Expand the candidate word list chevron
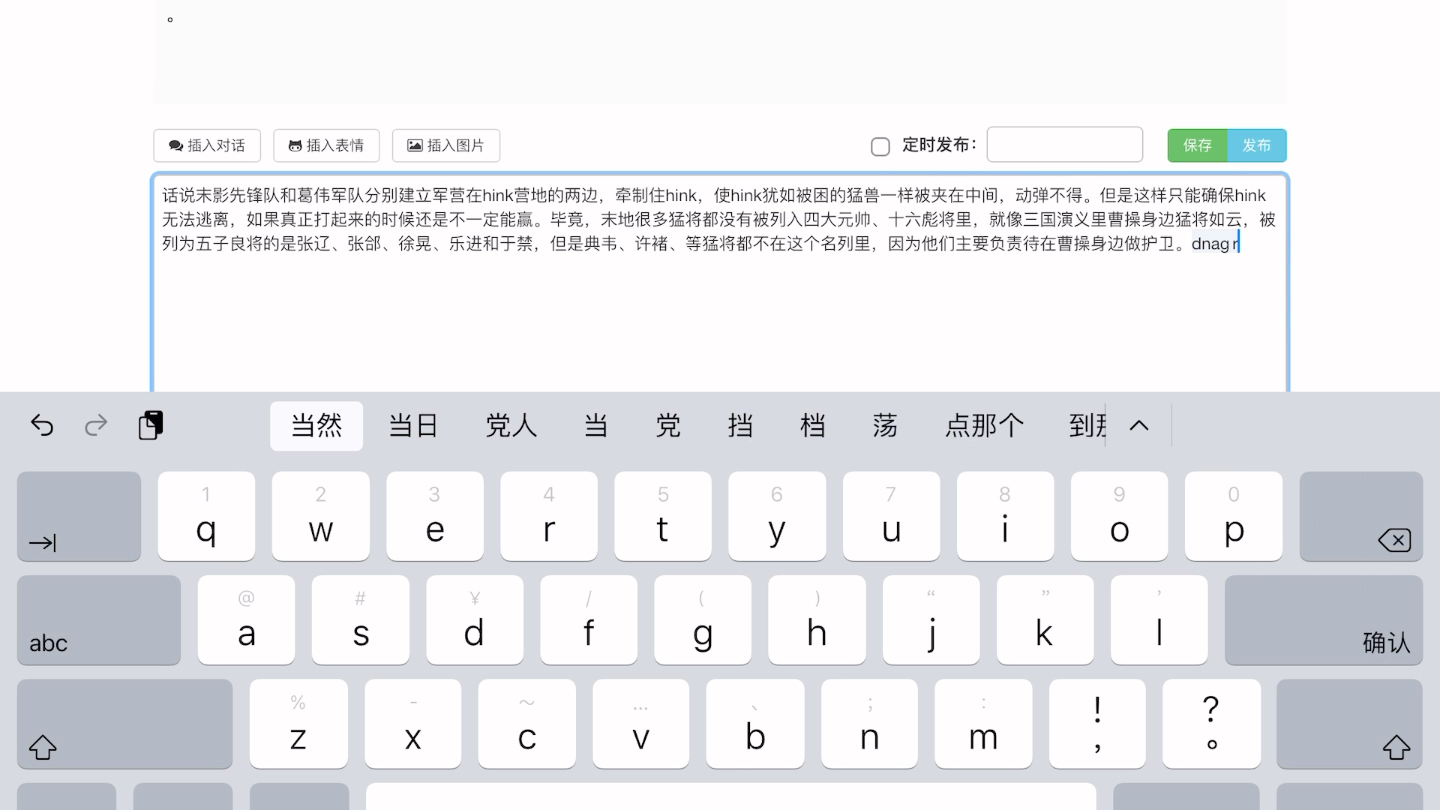The image size is (1440, 810). click(x=1139, y=426)
